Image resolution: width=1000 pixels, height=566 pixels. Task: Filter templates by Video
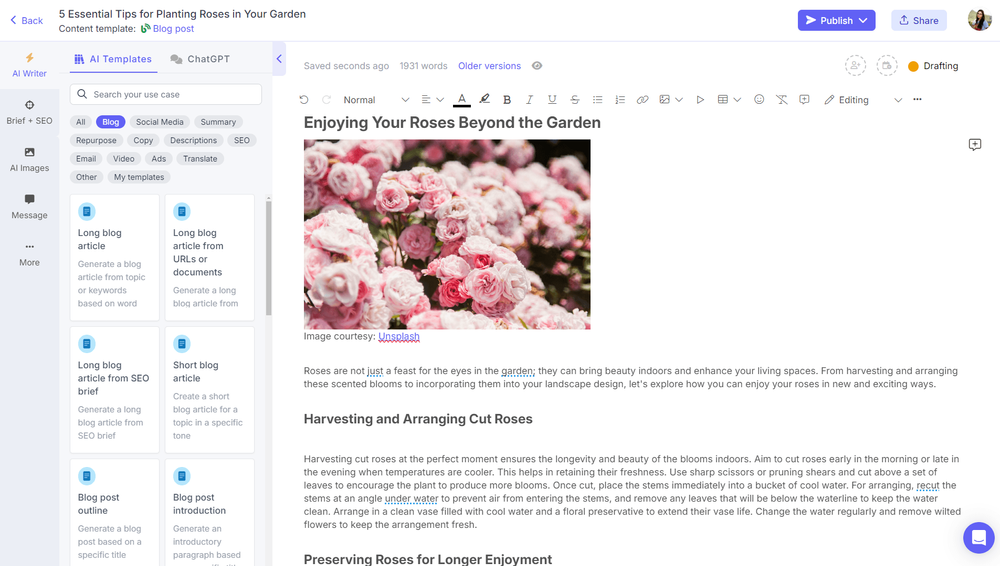click(124, 159)
